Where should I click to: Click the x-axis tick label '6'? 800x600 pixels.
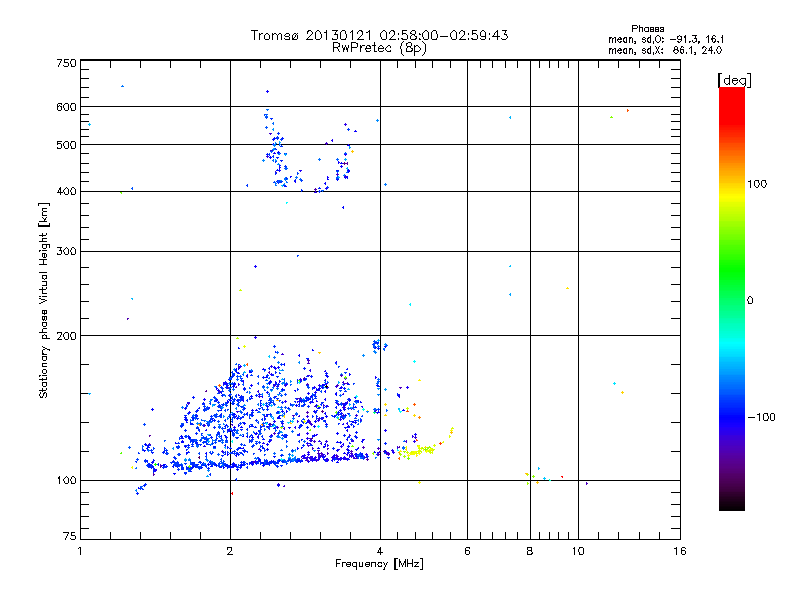[x=467, y=551]
